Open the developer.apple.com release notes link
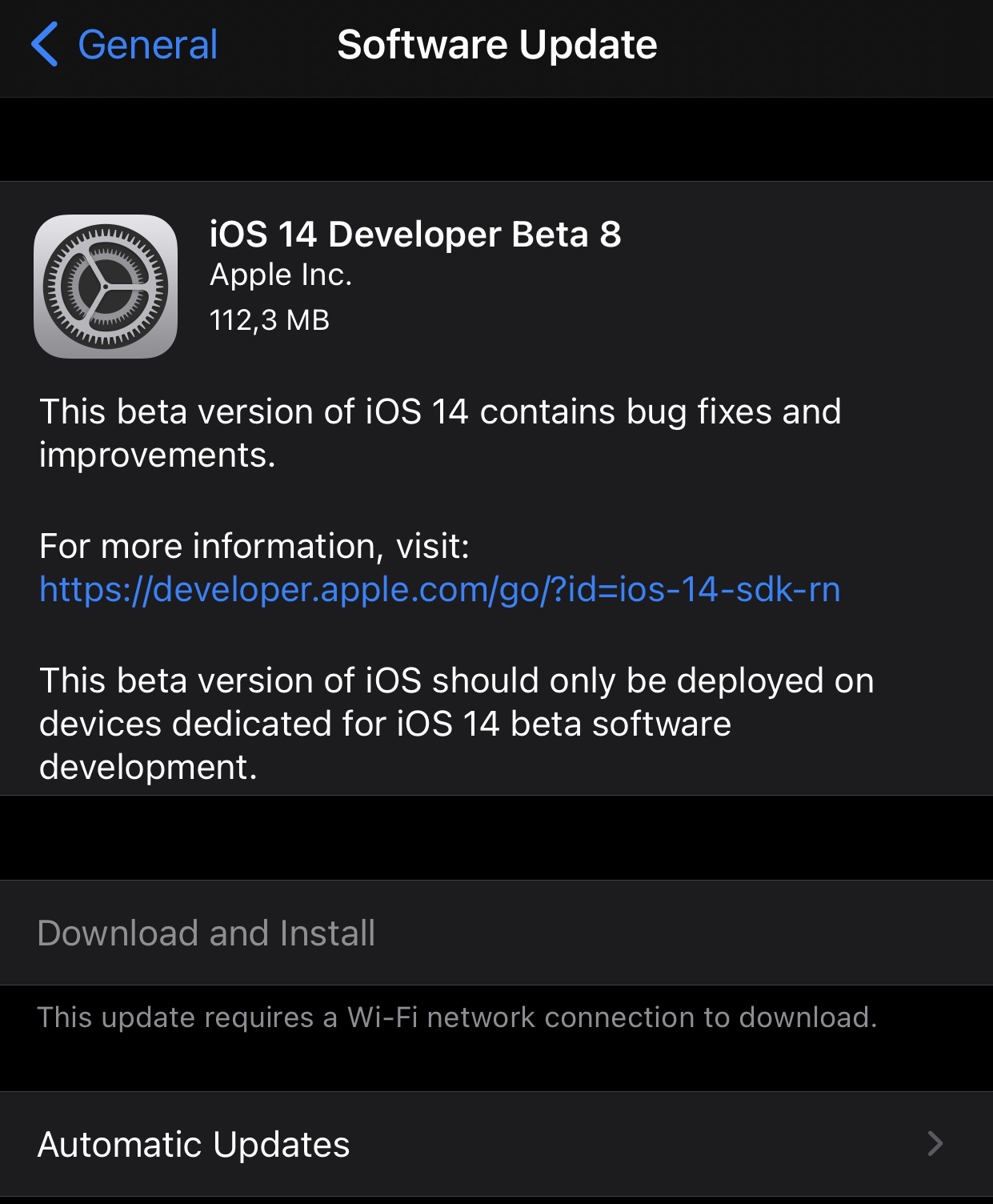Screen dimensions: 993x1204 coord(440,589)
